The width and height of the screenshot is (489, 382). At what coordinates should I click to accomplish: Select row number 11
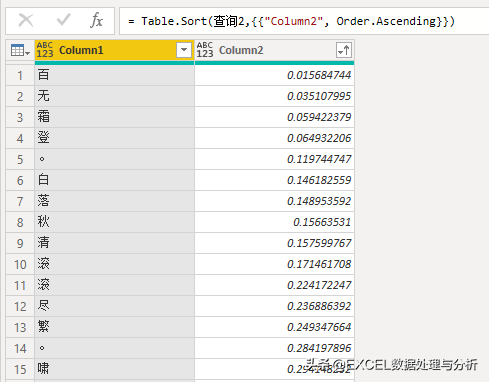pyautogui.click(x=20, y=285)
